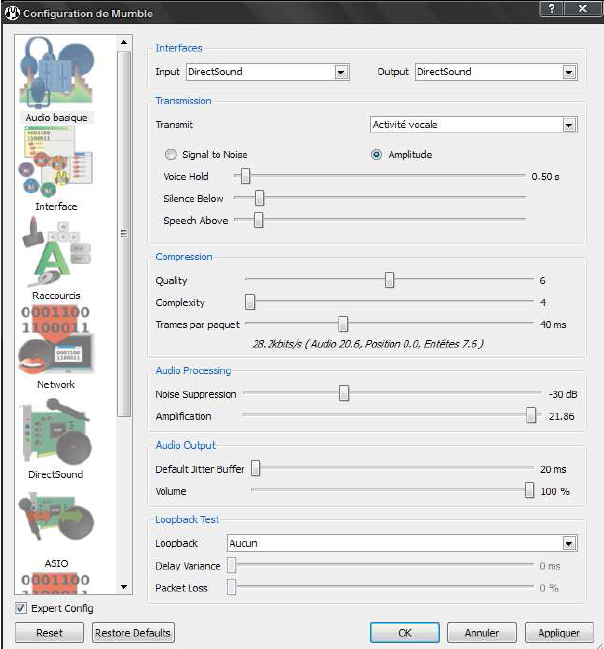The image size is (604, 649).
Task: Click Restore Defaults button
Action: [x=133, y=633]
